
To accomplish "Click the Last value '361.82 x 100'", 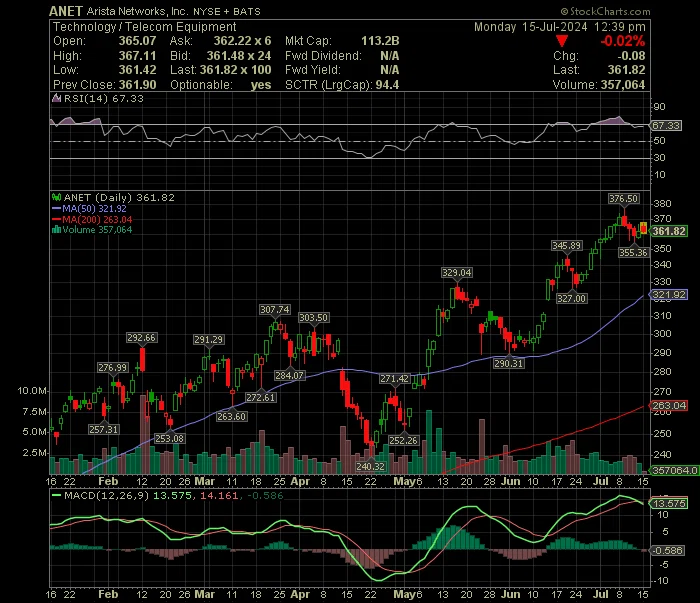I will pyautogui.click(x=235, y=70).
